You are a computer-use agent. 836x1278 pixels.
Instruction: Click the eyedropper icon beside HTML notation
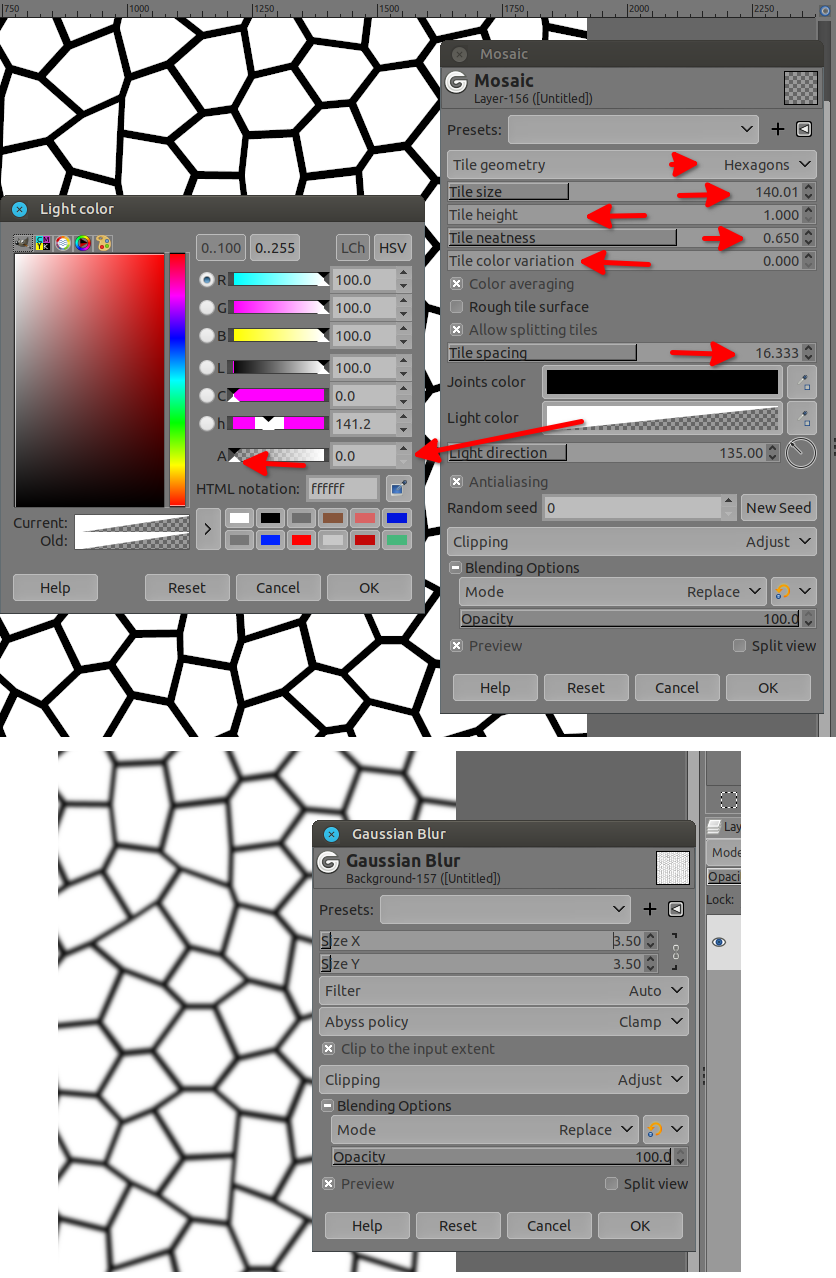(x=398, y=488)
